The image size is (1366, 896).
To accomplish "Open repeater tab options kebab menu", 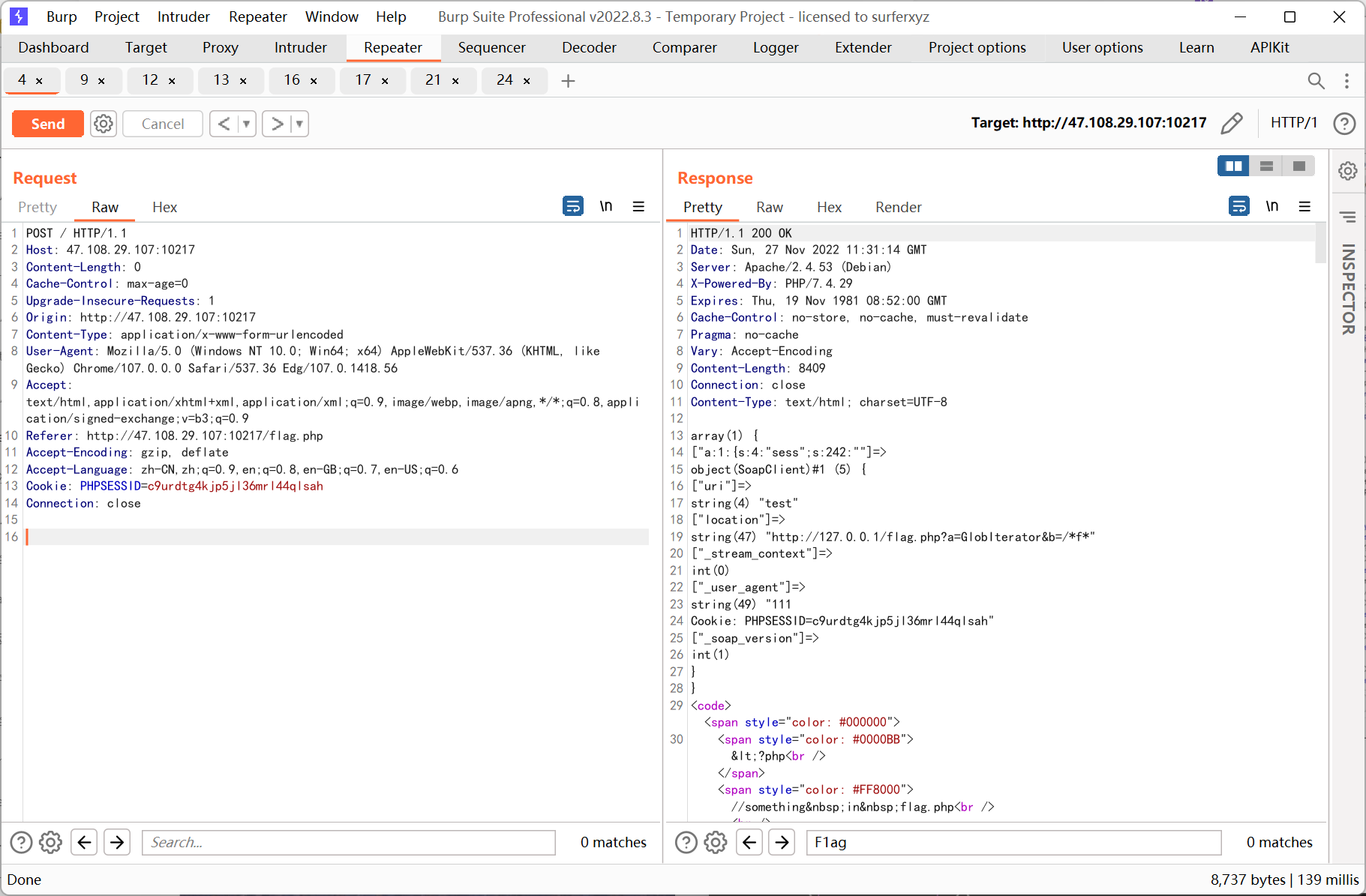I will (x=1346, y=80).
